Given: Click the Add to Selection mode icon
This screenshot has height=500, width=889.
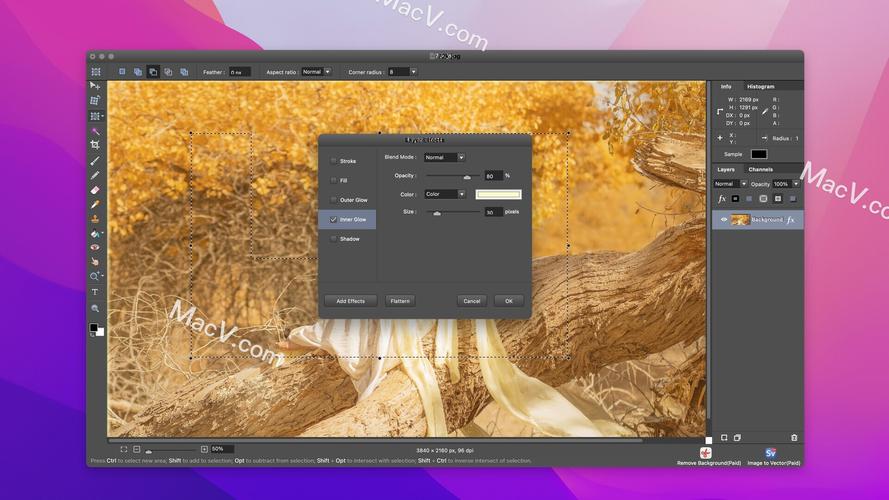Looking at the screenshot, I should click(138, 72).
